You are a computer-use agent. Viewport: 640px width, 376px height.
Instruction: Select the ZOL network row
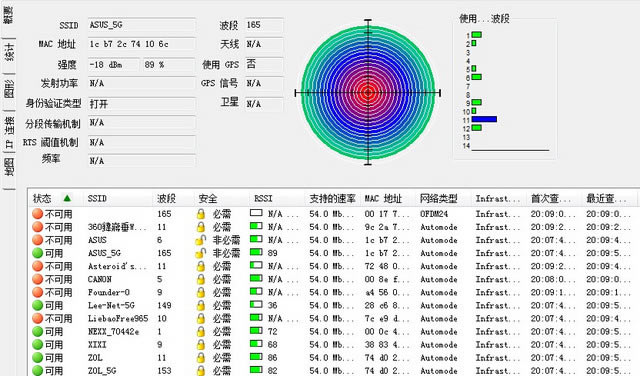point(334,358)
